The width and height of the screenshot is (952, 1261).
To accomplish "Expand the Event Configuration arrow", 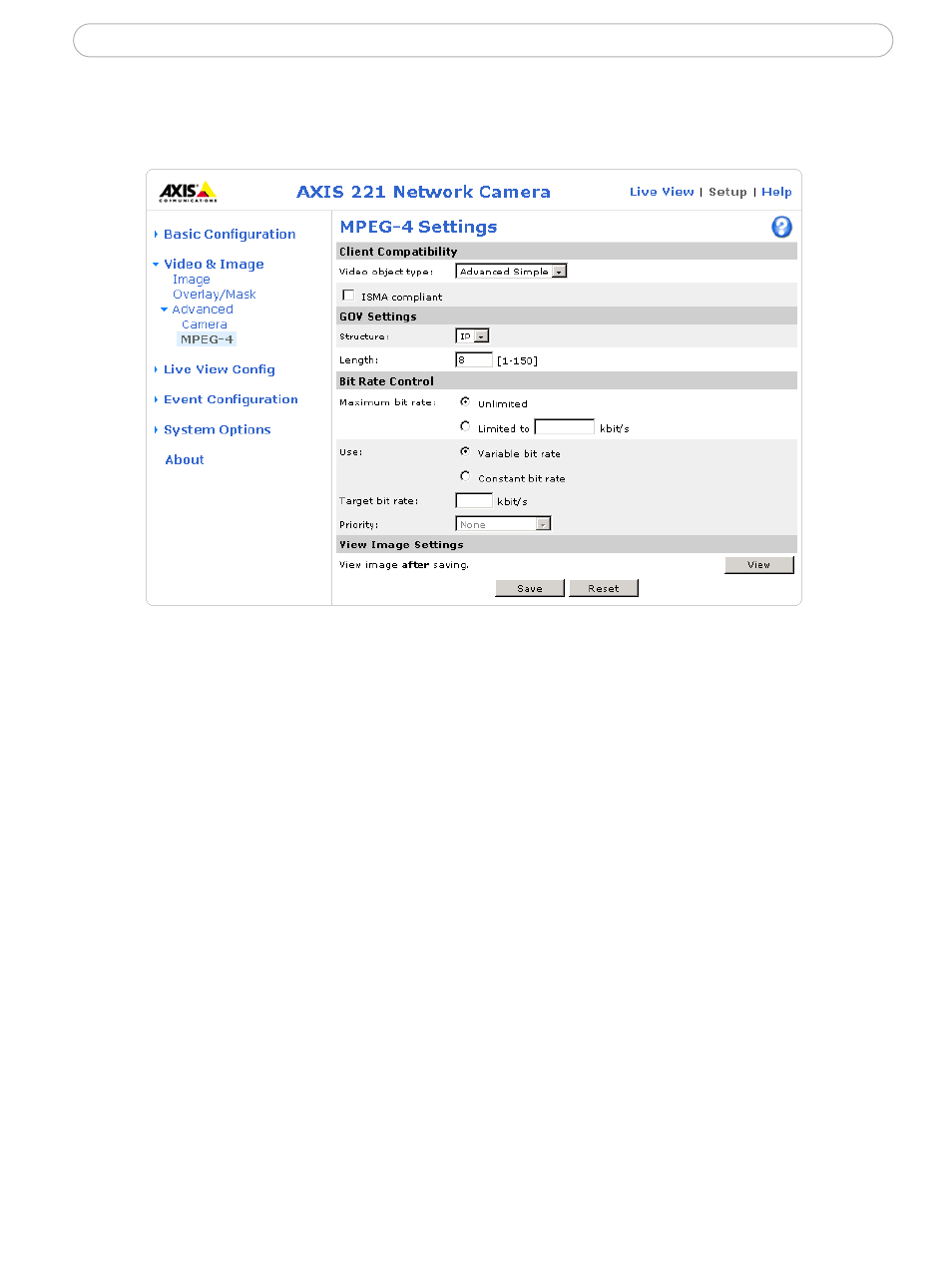I will [156, 399].
